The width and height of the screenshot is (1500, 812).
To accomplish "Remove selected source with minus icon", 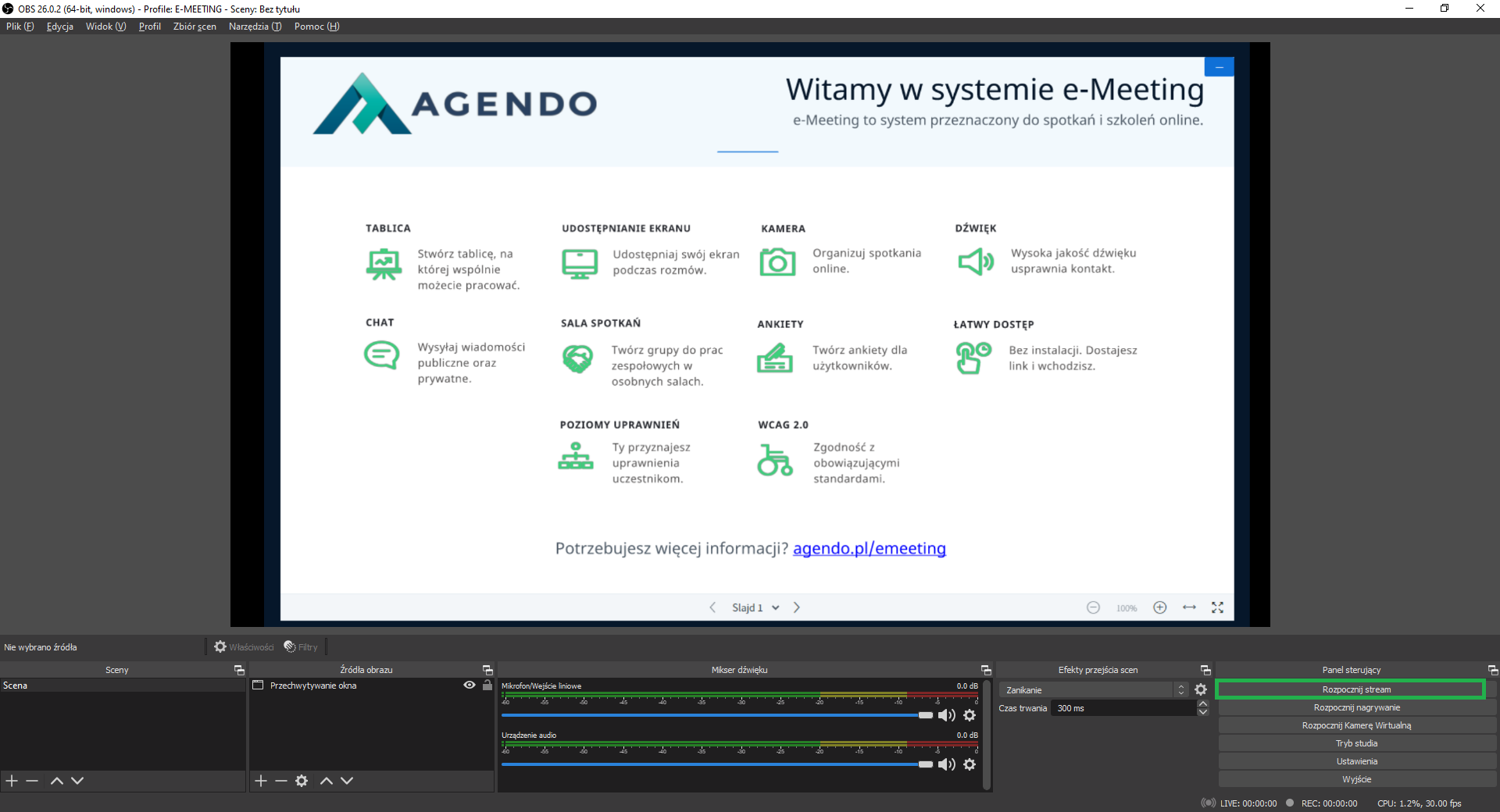I will [x=281, y=781].
